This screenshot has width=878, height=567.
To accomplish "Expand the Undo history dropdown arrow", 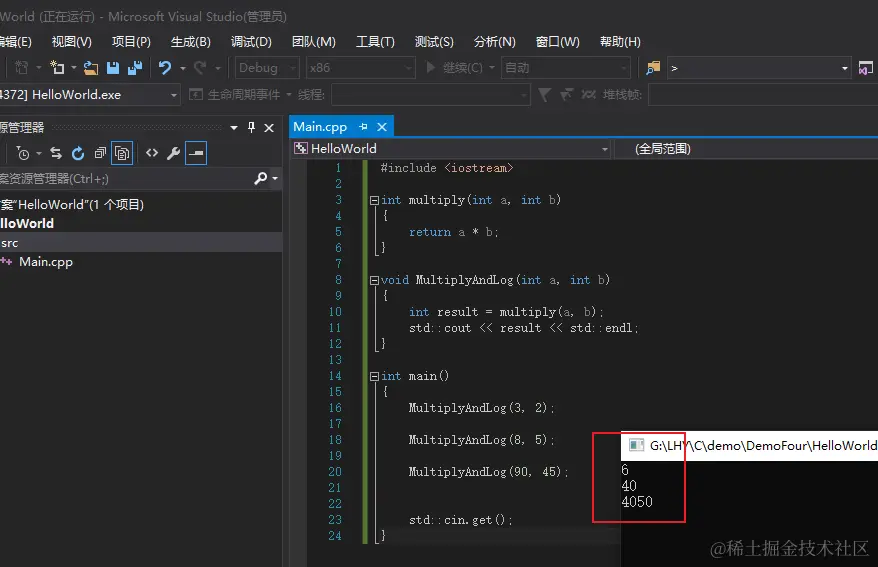I will click(183, 68).
